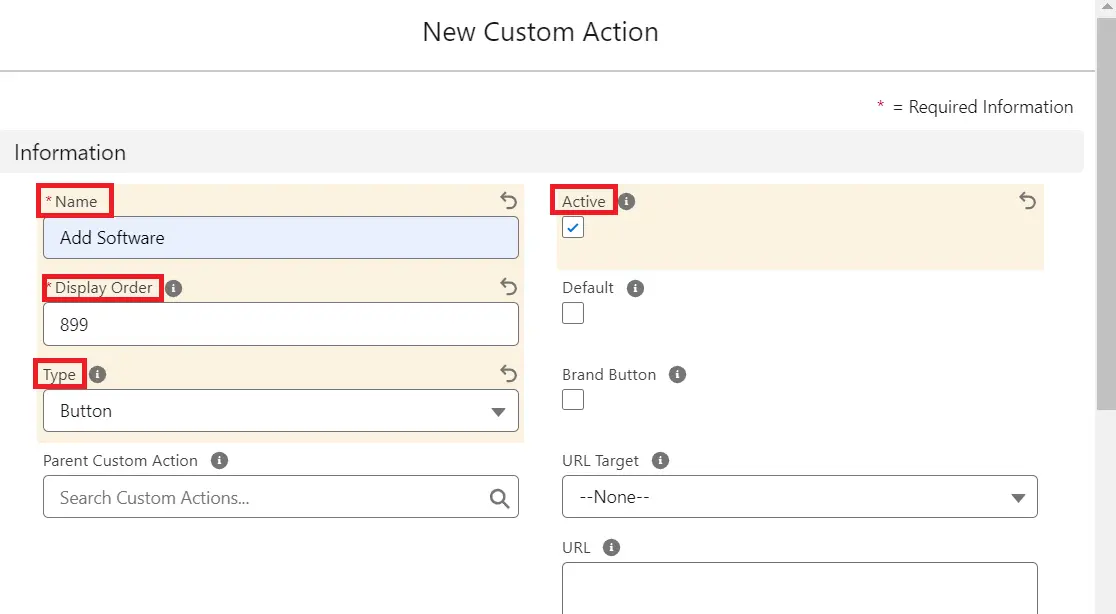Enable the Default checkbox
The height and width of the screenshot is (614, 1116).
(x=573, y=313)
